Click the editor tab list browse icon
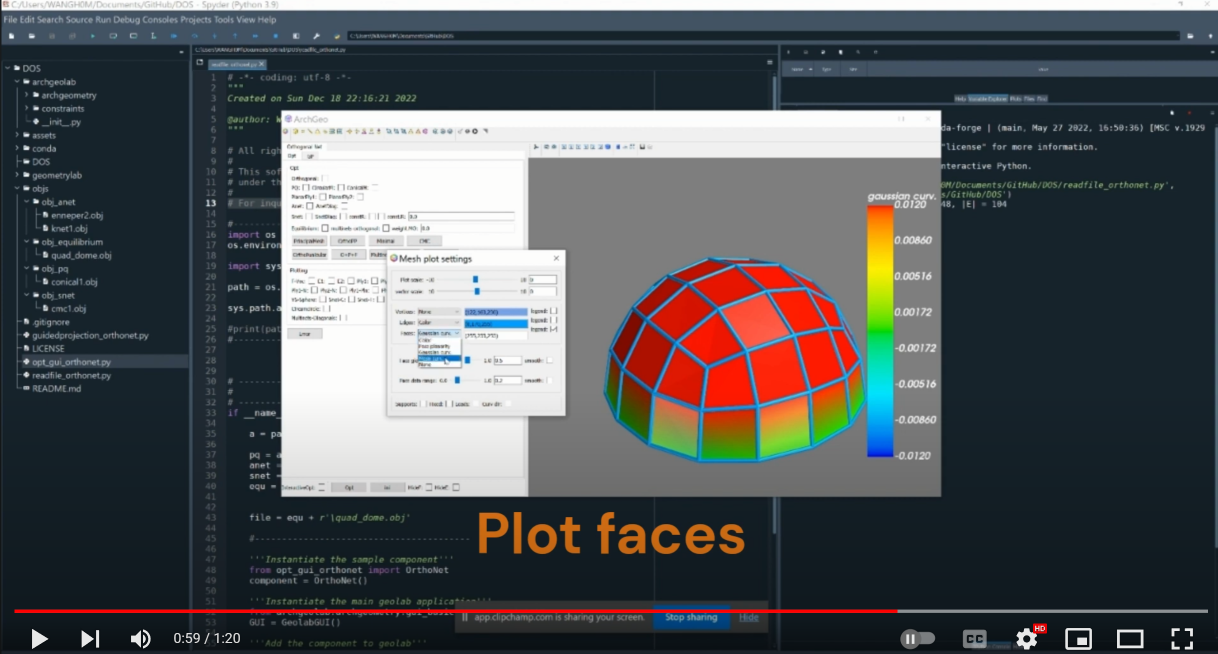1218x654 pixels. click(198, 64)
